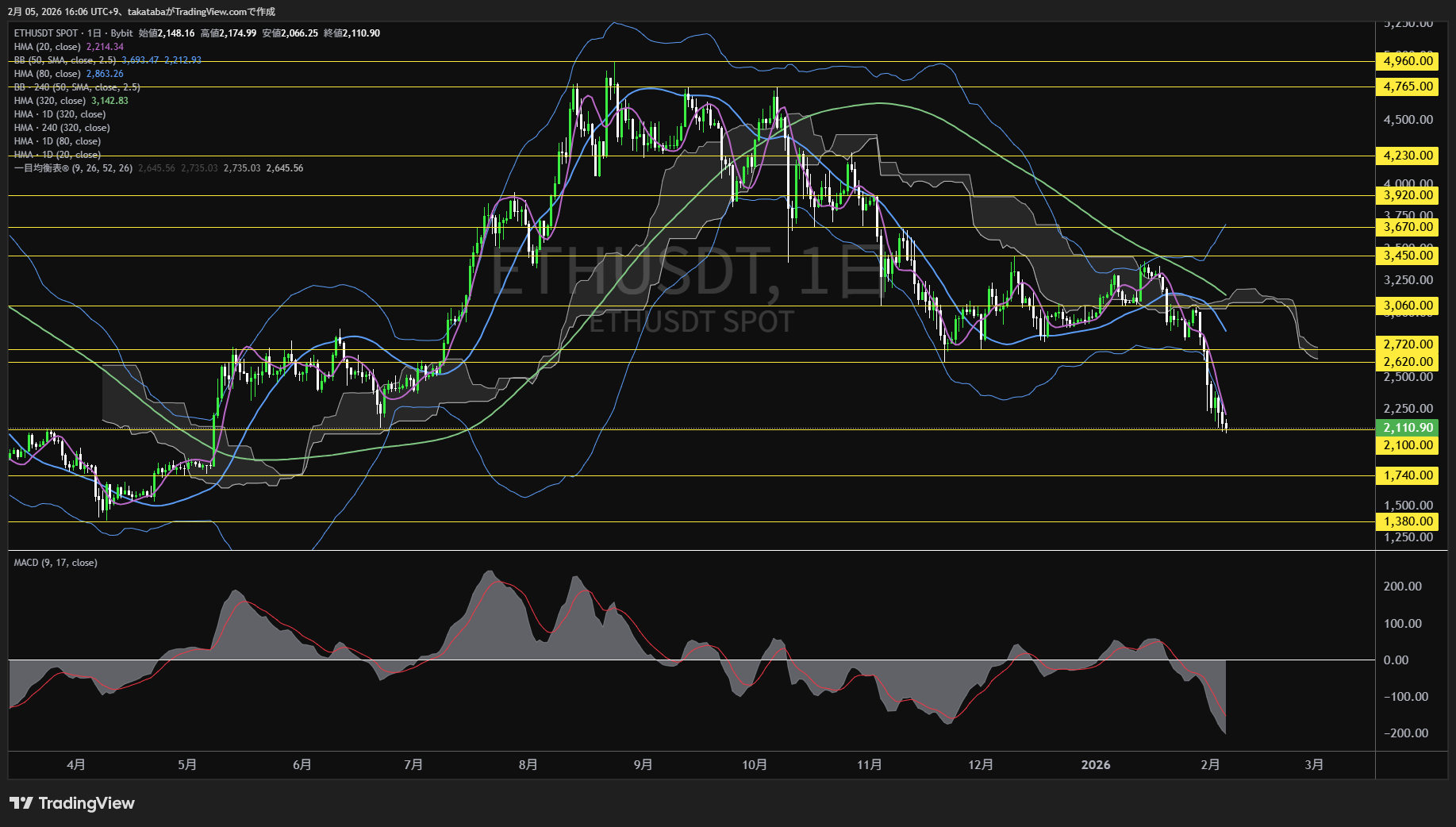Select the 1,740.00 horizontal line price tag
Screen dimensions: 1456x827
[1408, 475]
